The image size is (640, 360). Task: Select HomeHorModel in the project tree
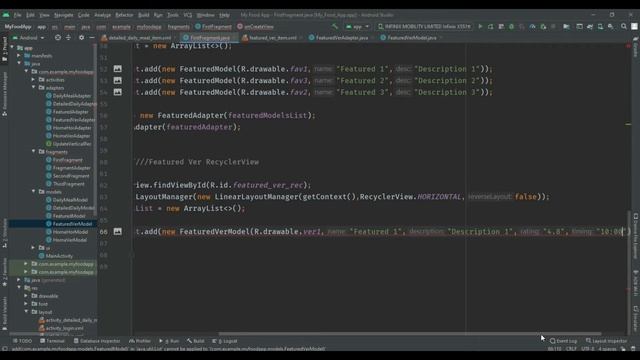70,232
